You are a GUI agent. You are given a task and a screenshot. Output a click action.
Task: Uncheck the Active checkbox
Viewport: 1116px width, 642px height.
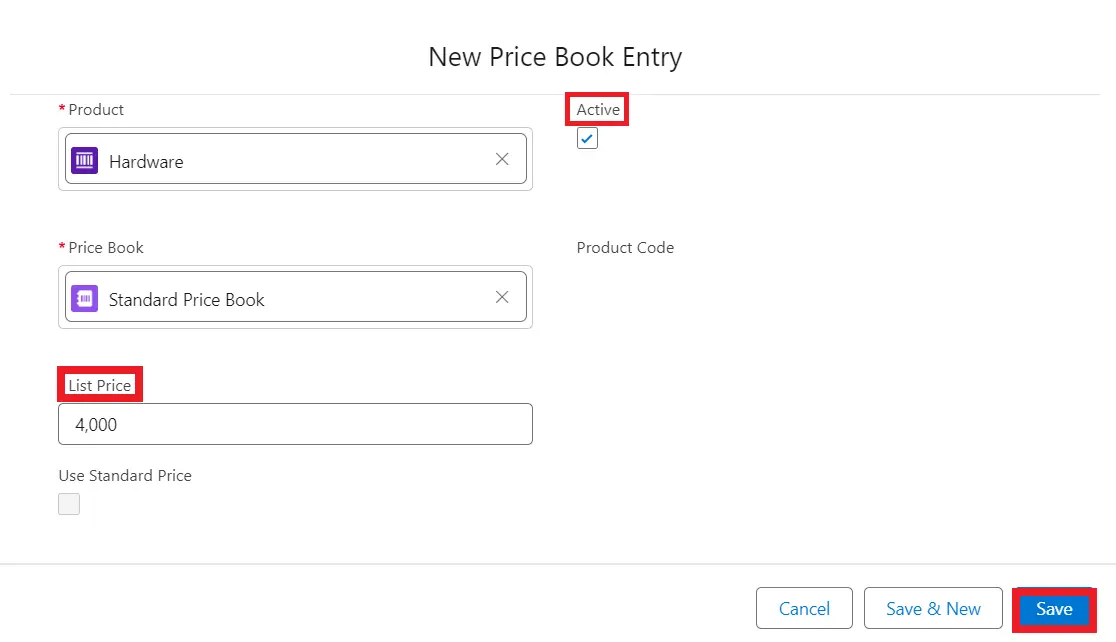(x=587, y=139)
